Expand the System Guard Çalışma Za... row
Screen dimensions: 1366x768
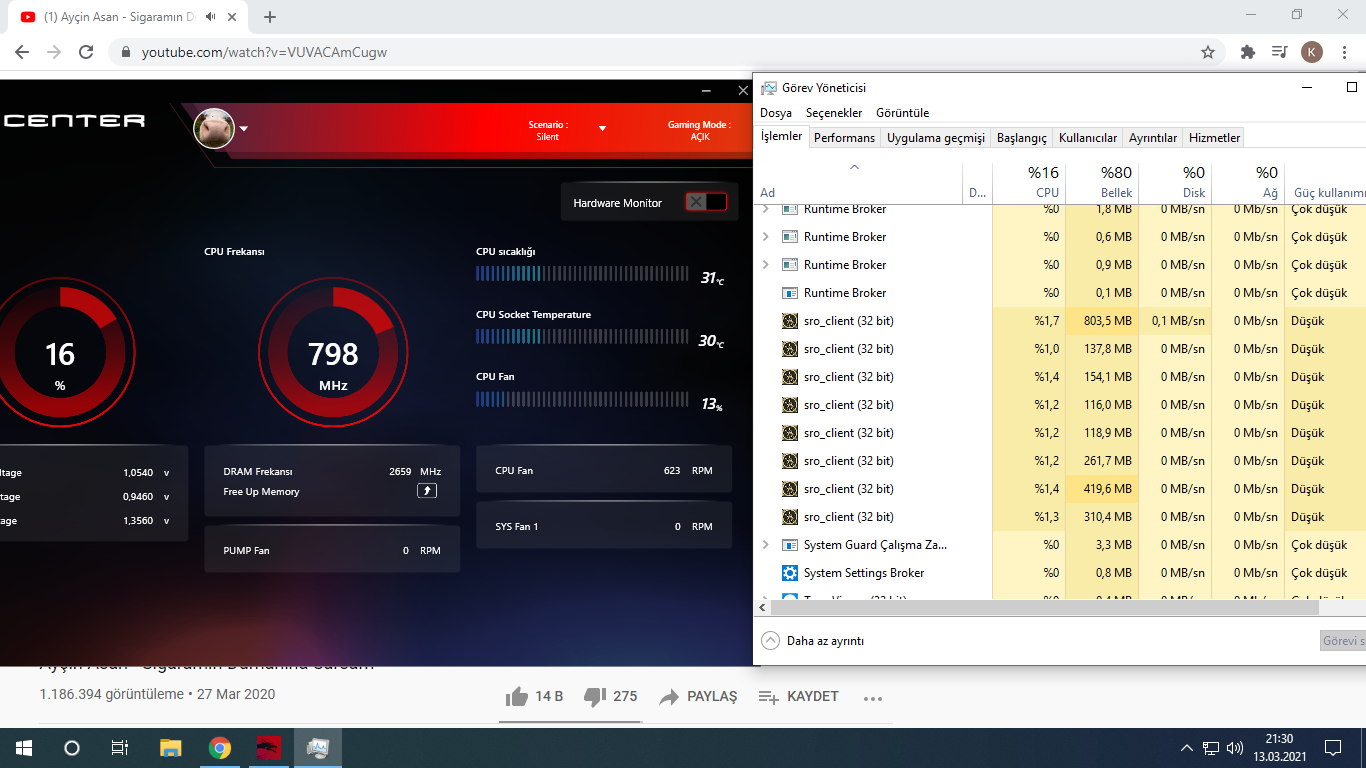click(766, 545)
